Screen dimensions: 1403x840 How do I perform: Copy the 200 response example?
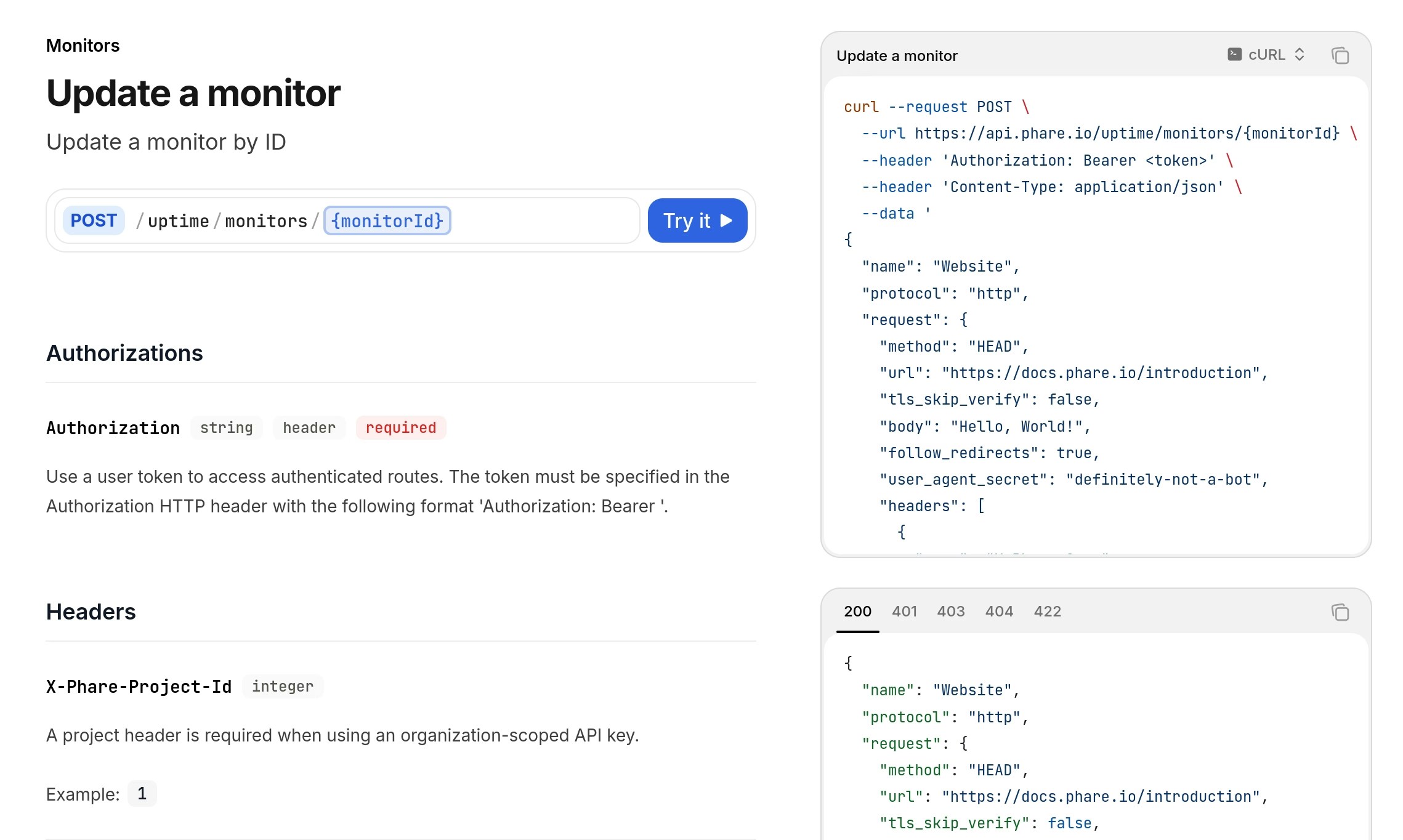(1341, 612)
